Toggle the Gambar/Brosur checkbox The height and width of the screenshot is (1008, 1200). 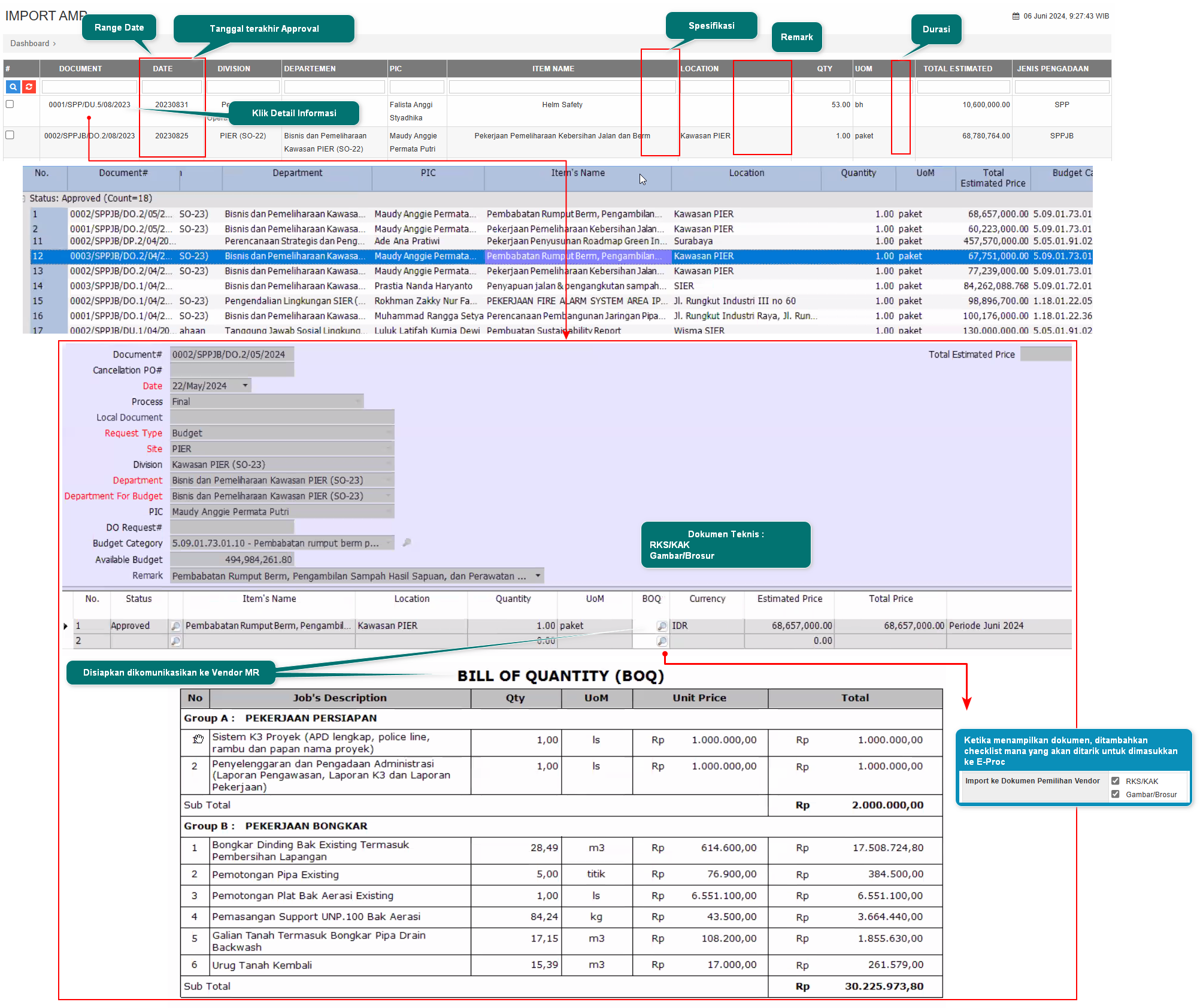coord(1115,794)
